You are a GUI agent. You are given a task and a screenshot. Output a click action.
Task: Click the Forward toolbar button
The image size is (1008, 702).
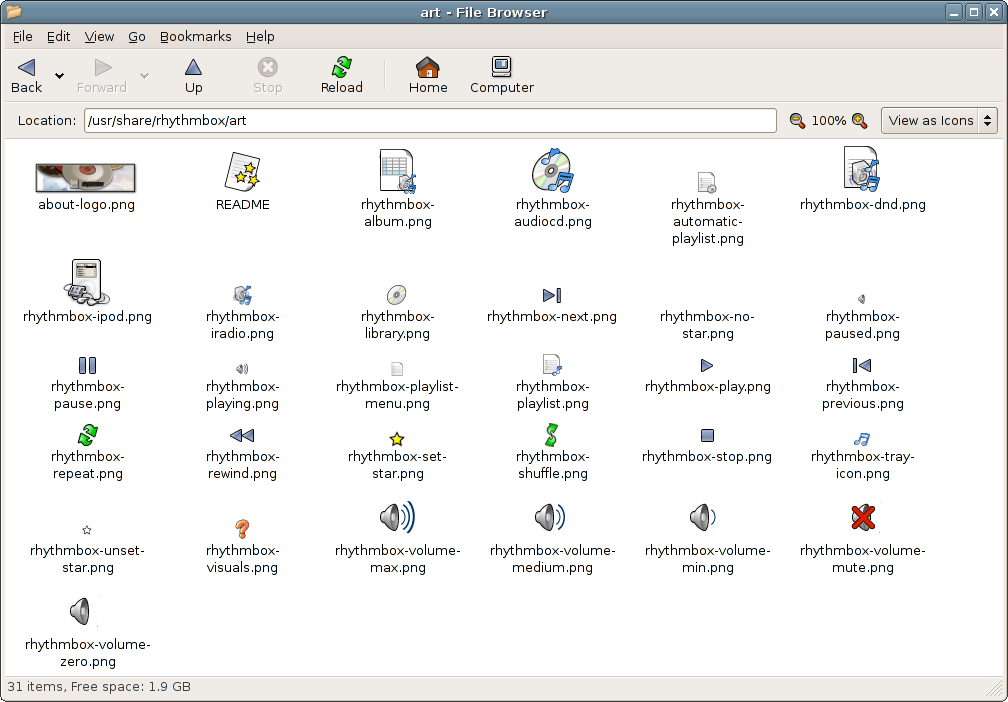[x=102, y=76]
